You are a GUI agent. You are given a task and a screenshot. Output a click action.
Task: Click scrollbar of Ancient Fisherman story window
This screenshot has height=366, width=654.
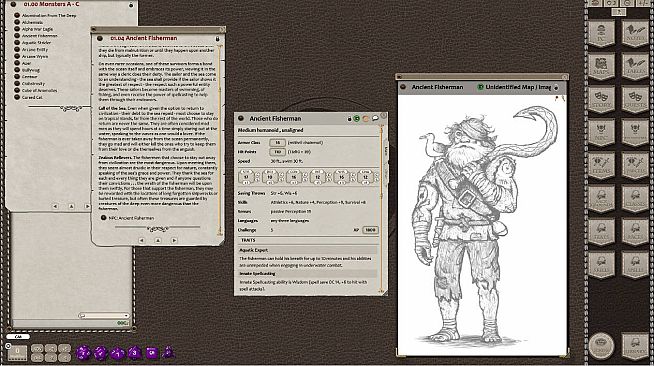220,140
